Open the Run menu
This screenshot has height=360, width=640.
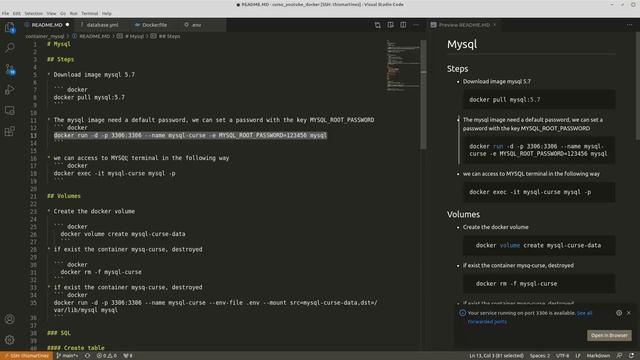pos(73,13)
